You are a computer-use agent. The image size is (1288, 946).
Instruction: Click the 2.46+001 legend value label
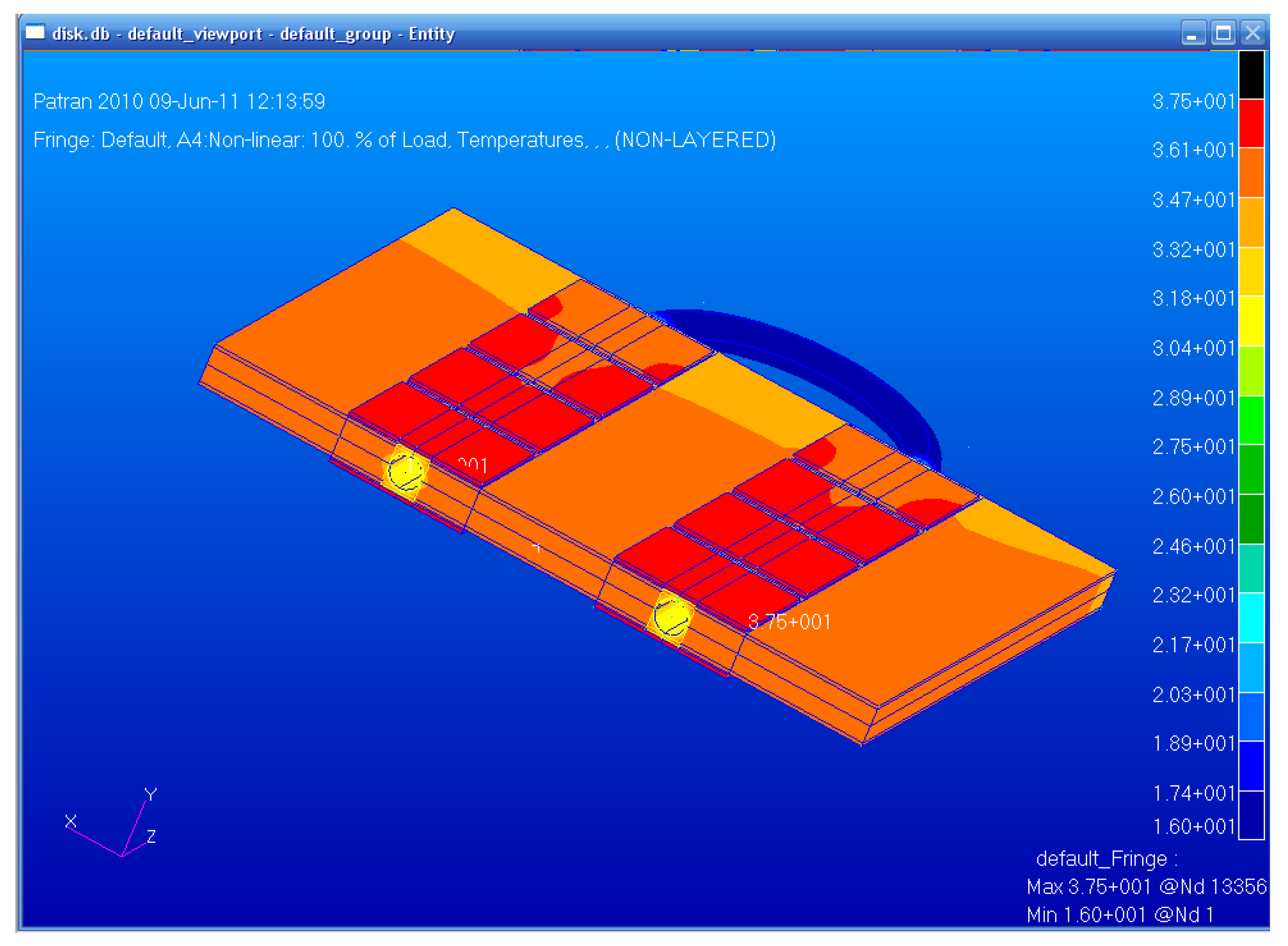[x=1193, y=547]
